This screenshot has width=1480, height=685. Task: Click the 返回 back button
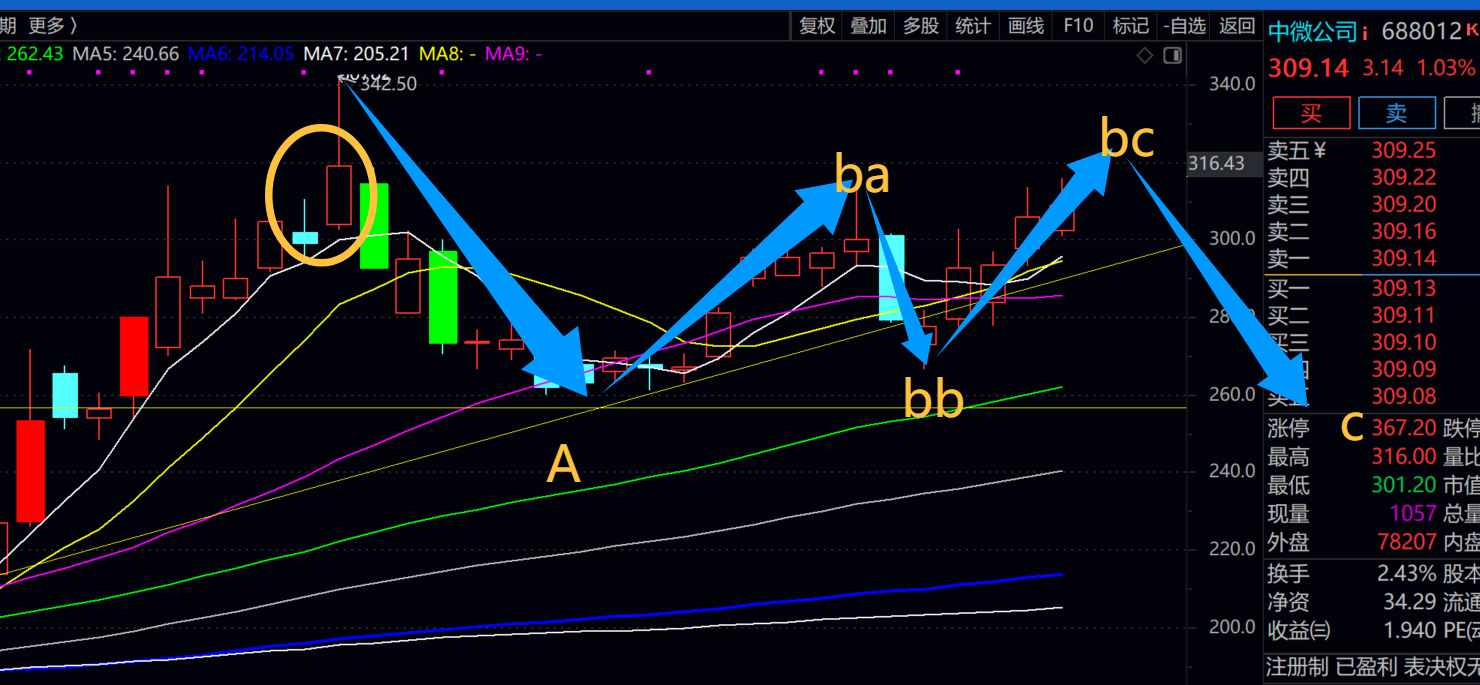[1237, 27]
